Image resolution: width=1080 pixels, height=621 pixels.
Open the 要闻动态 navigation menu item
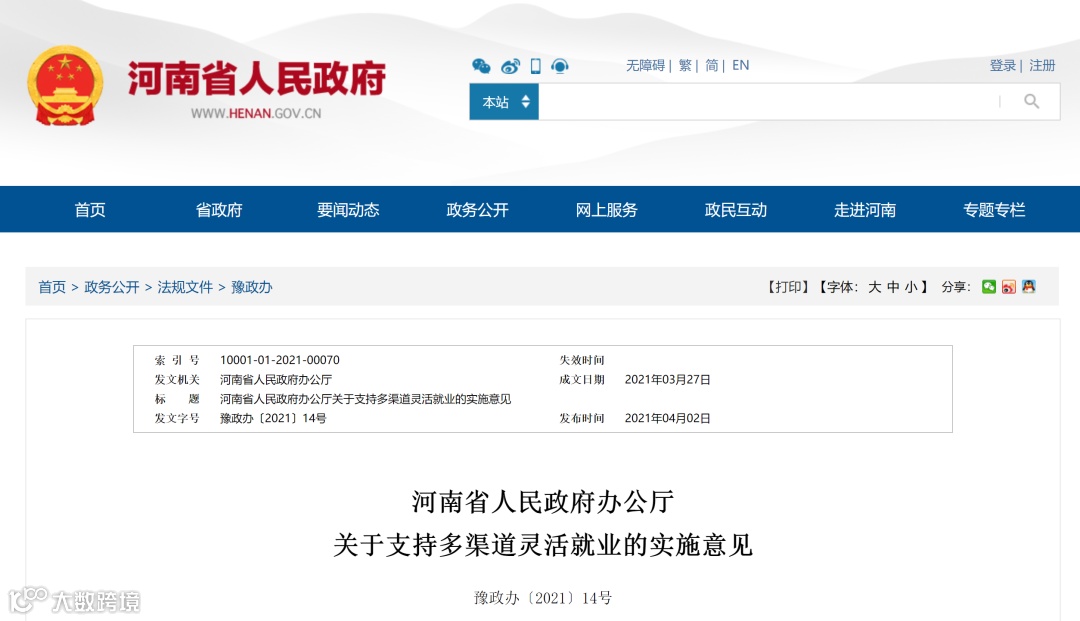[x=348, y=209]
